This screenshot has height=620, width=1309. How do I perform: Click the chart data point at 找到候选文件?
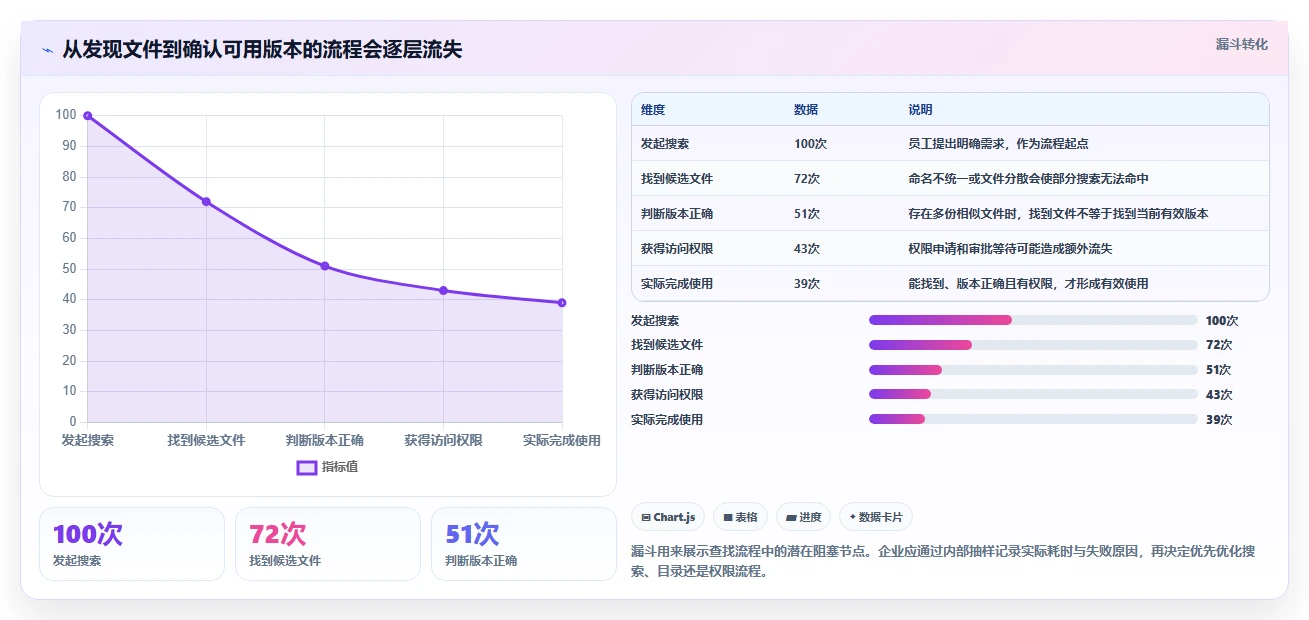(206, 202)
